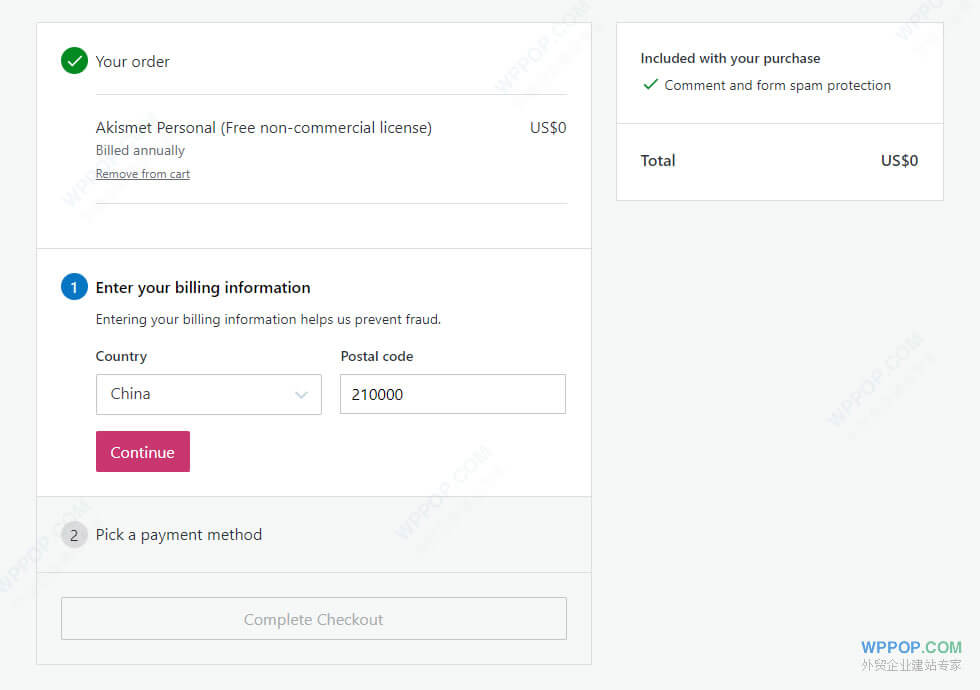
Task: Click the Total US$0 amount
Action: coord(899,161)
